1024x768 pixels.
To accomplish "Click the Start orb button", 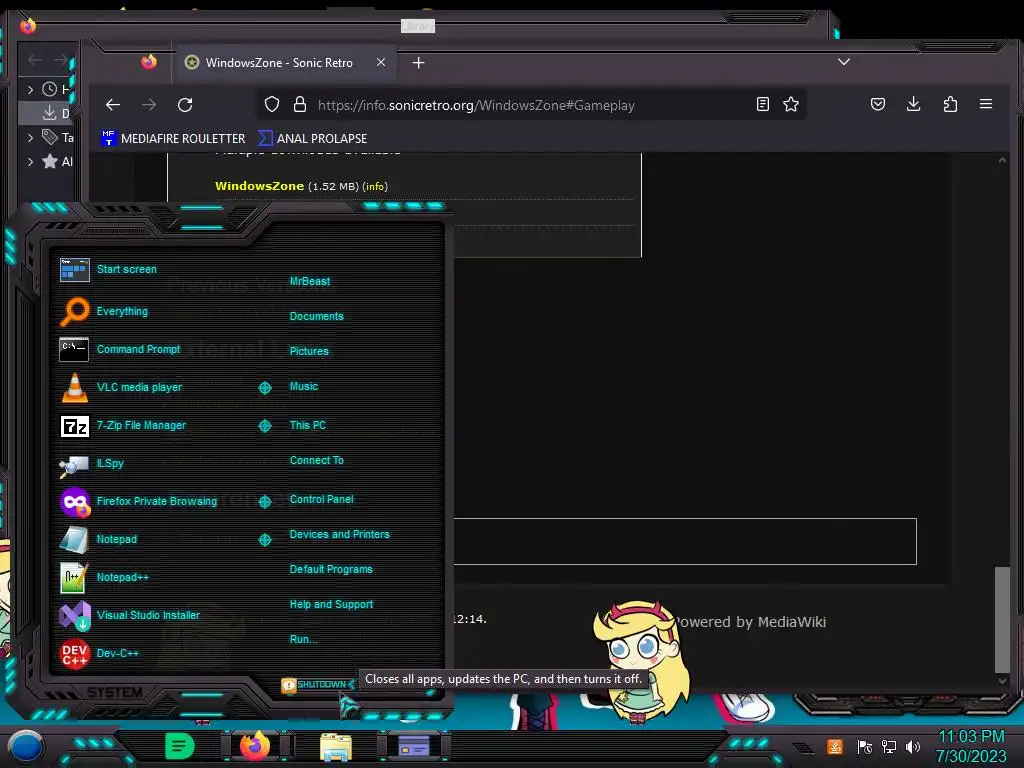I will click(x=26, y=747).
